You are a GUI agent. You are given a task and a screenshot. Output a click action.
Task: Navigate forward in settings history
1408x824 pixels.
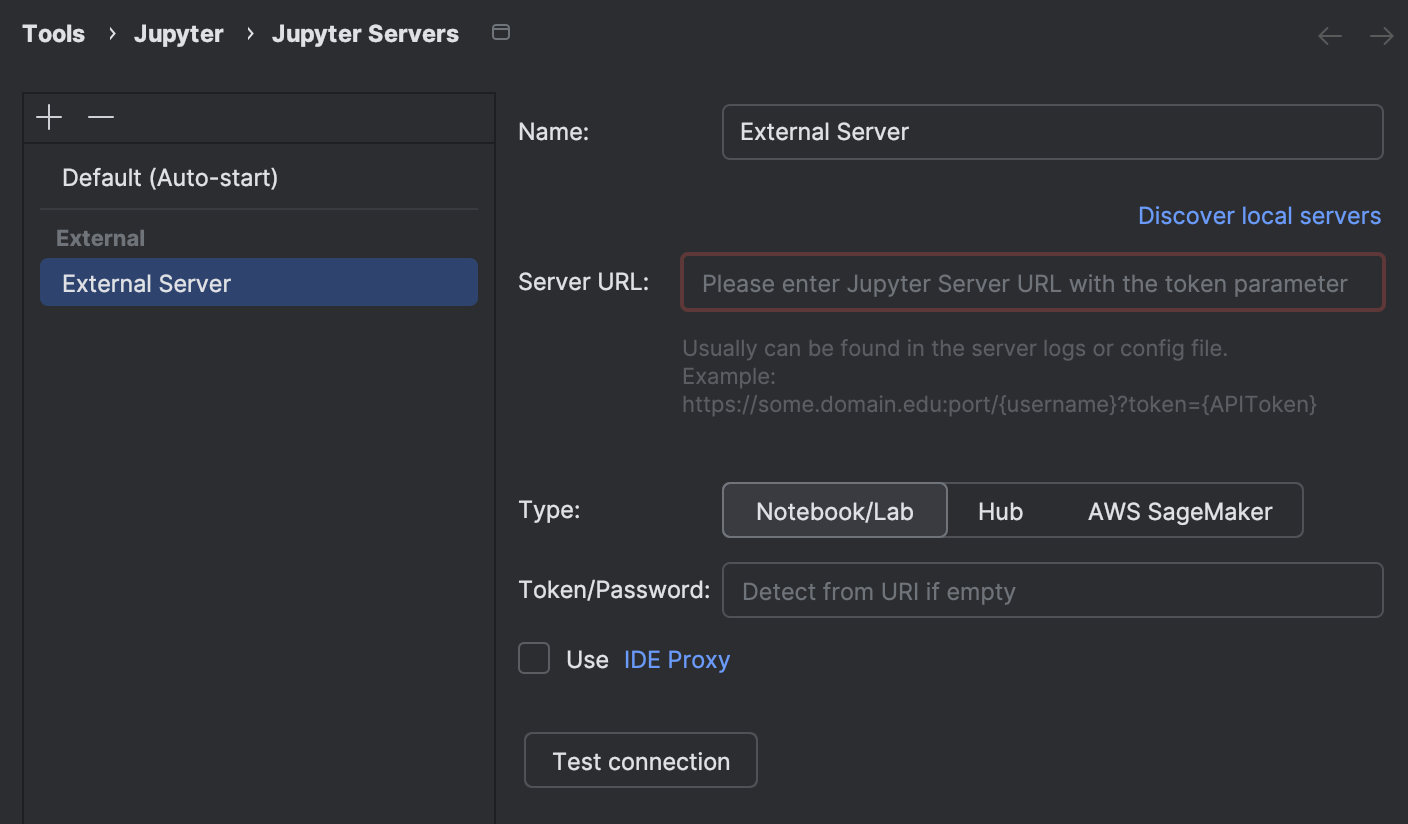(x=1381, y=35)
